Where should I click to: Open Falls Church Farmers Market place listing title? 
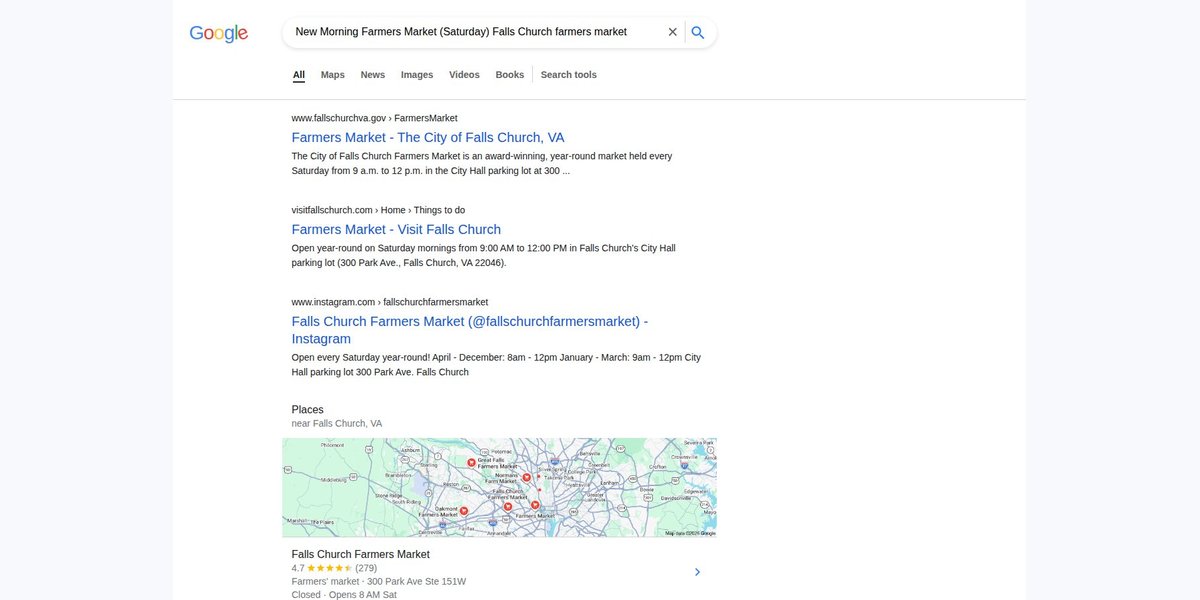(x=361, y=554)
